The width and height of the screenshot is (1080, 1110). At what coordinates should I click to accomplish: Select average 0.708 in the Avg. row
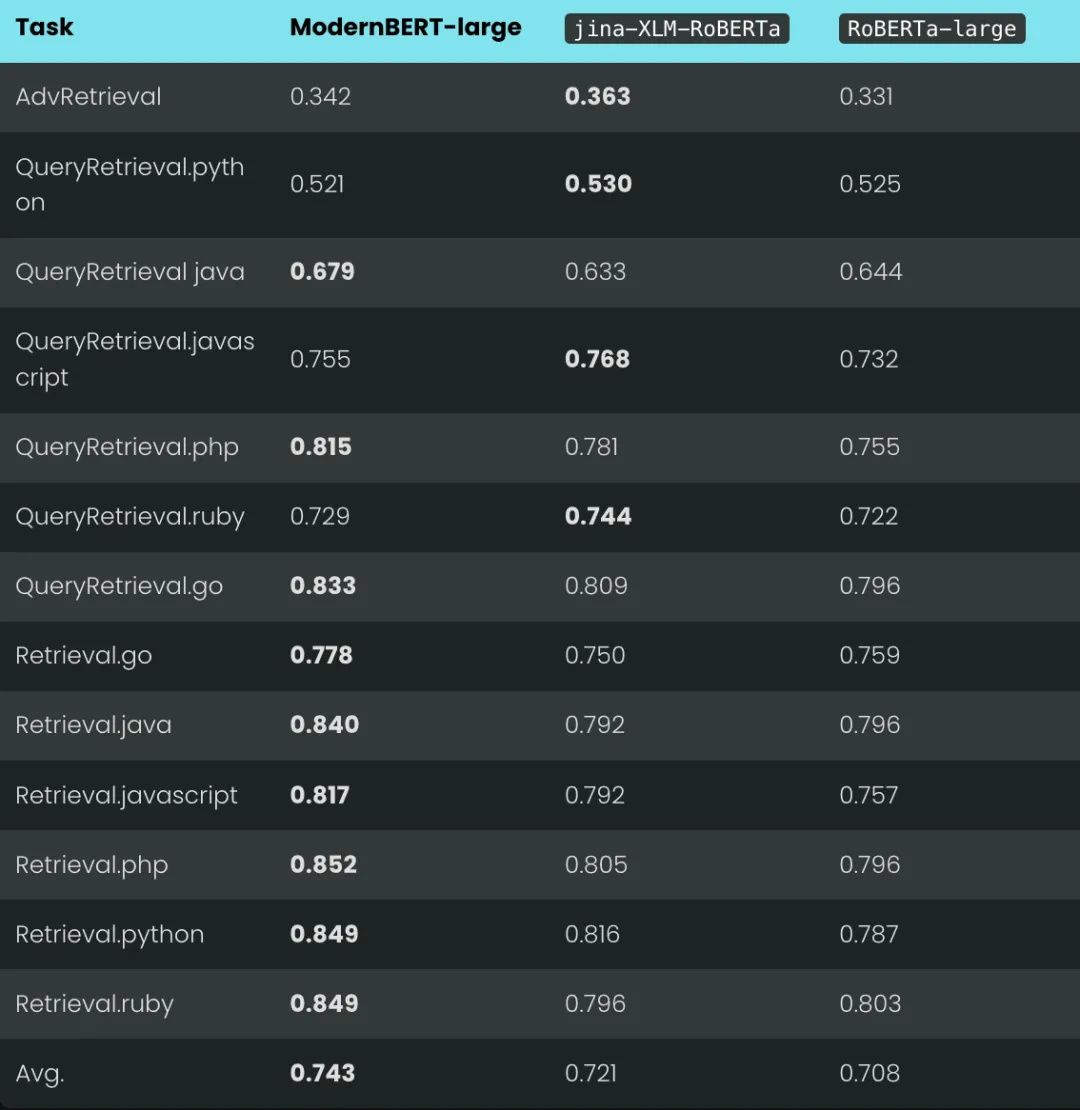pyautogui.click(x=870, y=1072)
